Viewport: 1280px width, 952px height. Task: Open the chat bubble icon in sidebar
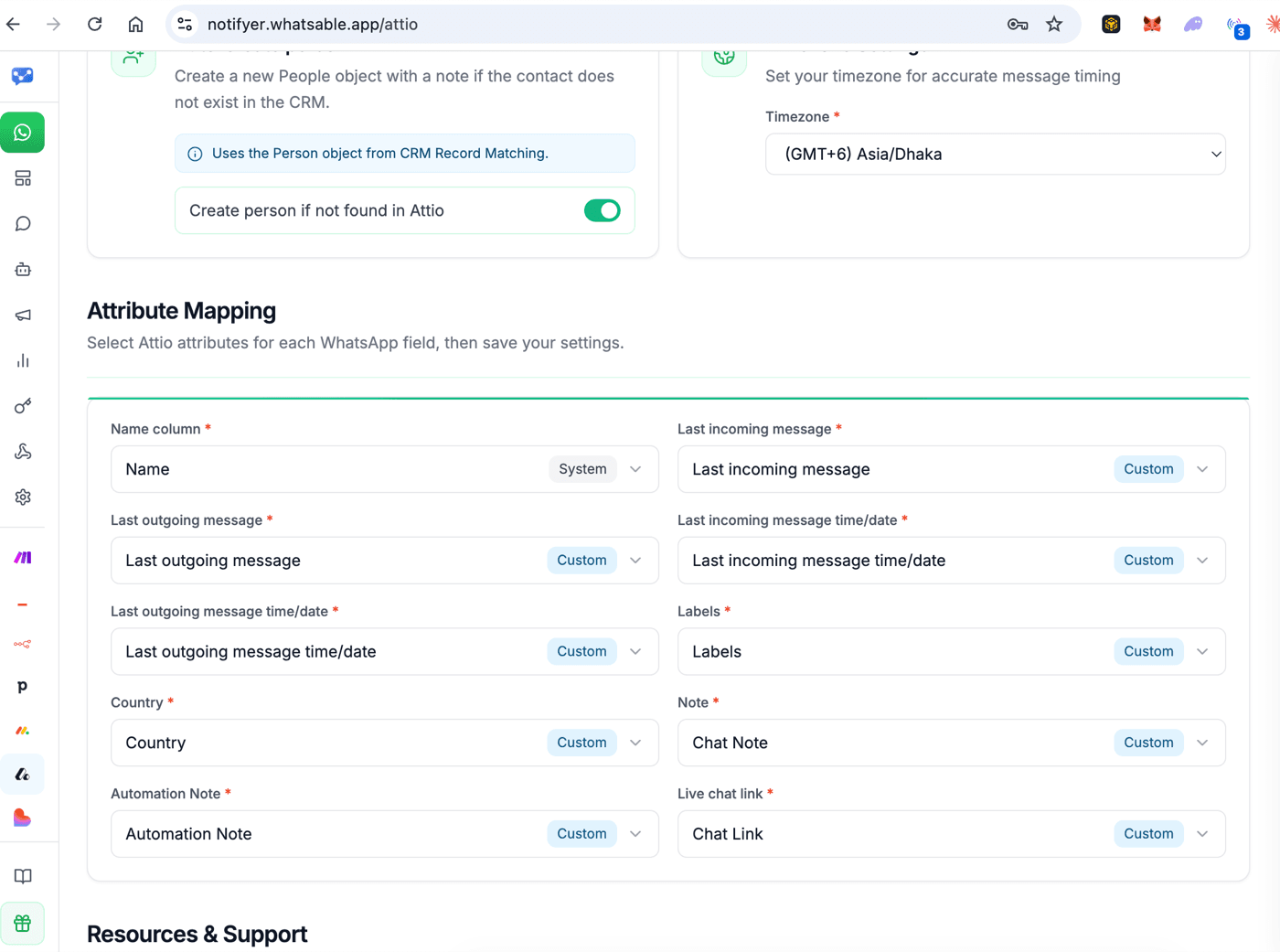click(x=23, y=224)
